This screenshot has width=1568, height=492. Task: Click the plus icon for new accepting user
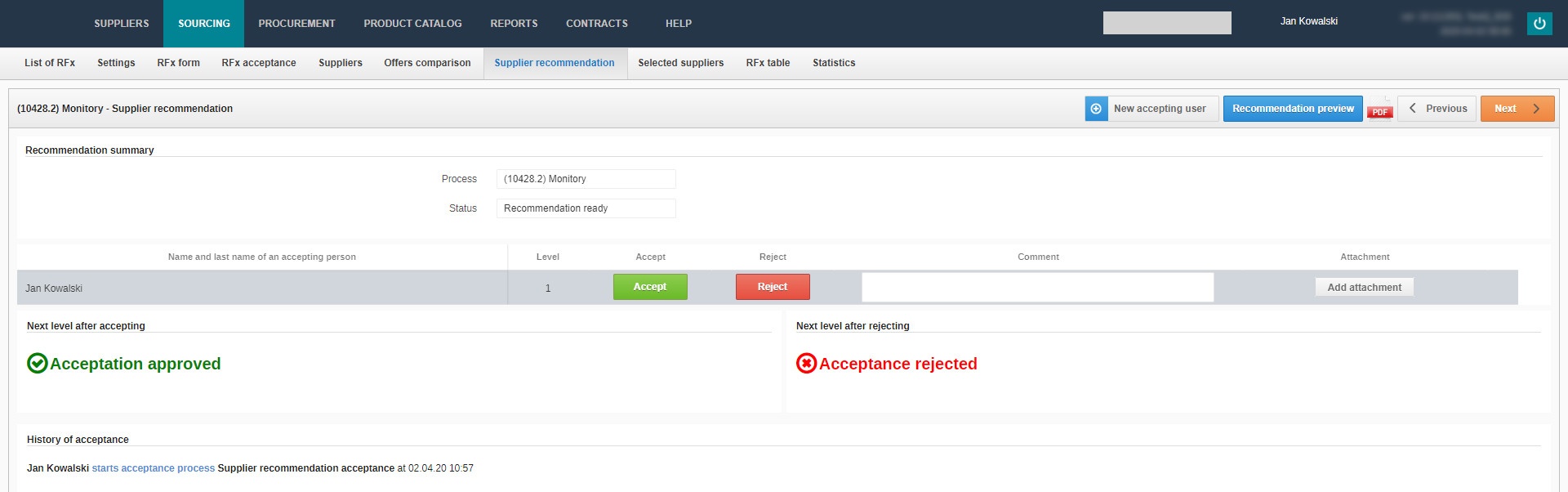1096,109
